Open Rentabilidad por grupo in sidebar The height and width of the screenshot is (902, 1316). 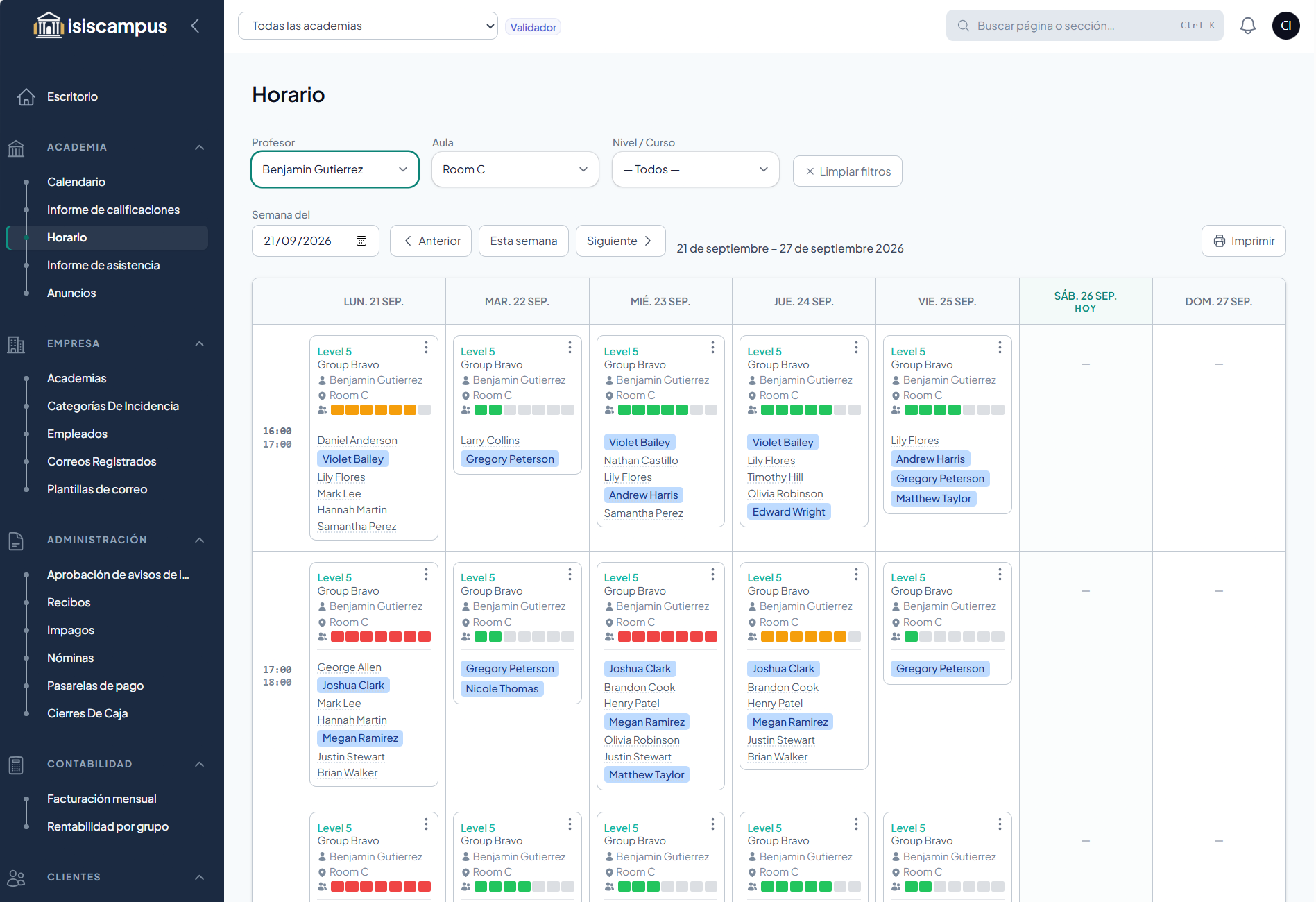tap(108, 826)
